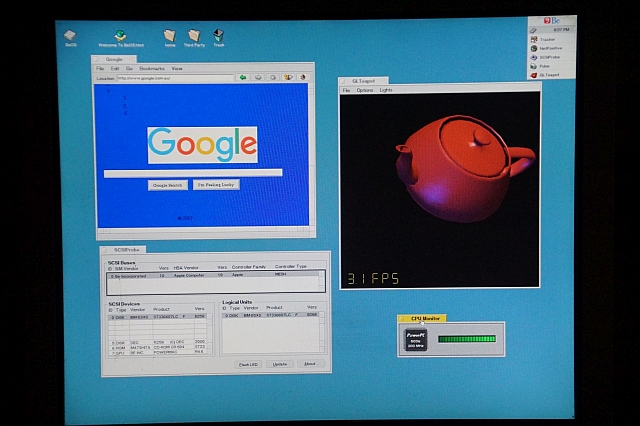Click the clock time in Deskbar
The image size is (640, 426).
click(561, 30)
